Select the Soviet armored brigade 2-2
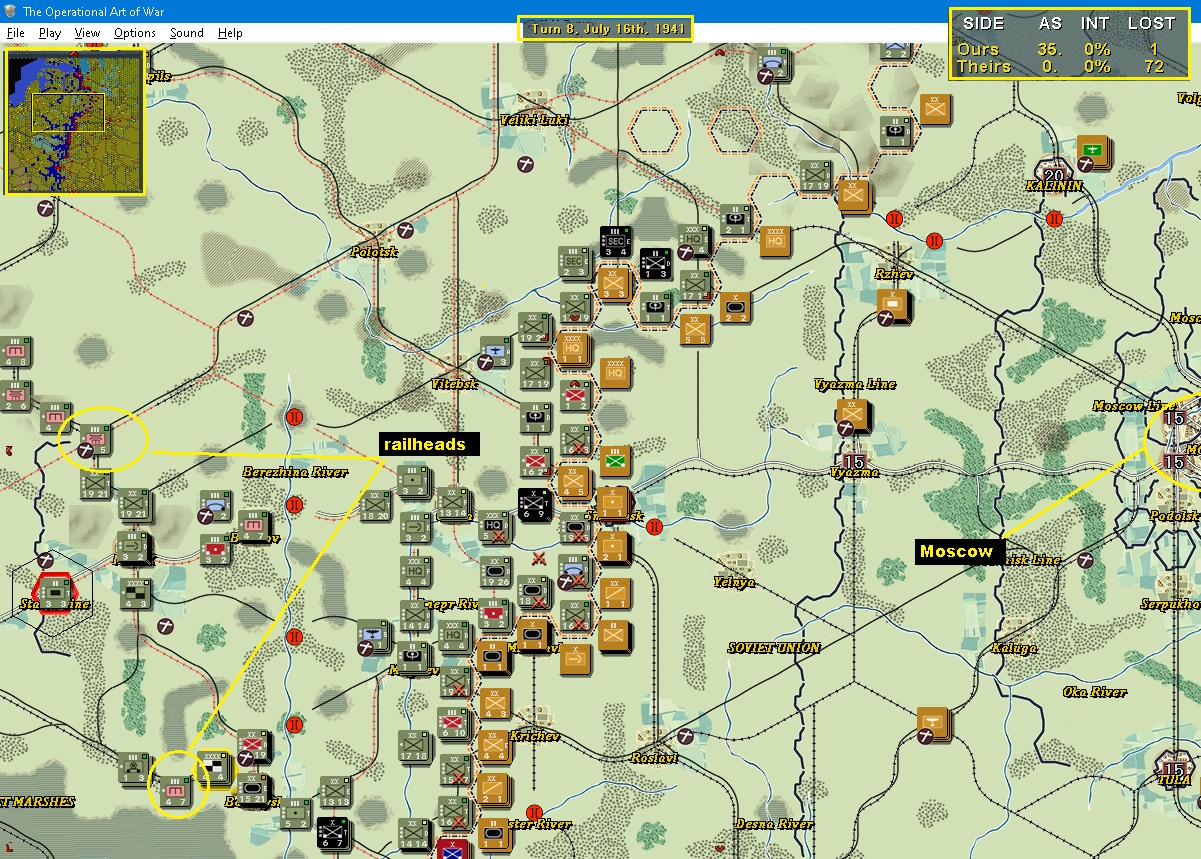Viewport: 1201px width, 859px height. pos(735,307)
